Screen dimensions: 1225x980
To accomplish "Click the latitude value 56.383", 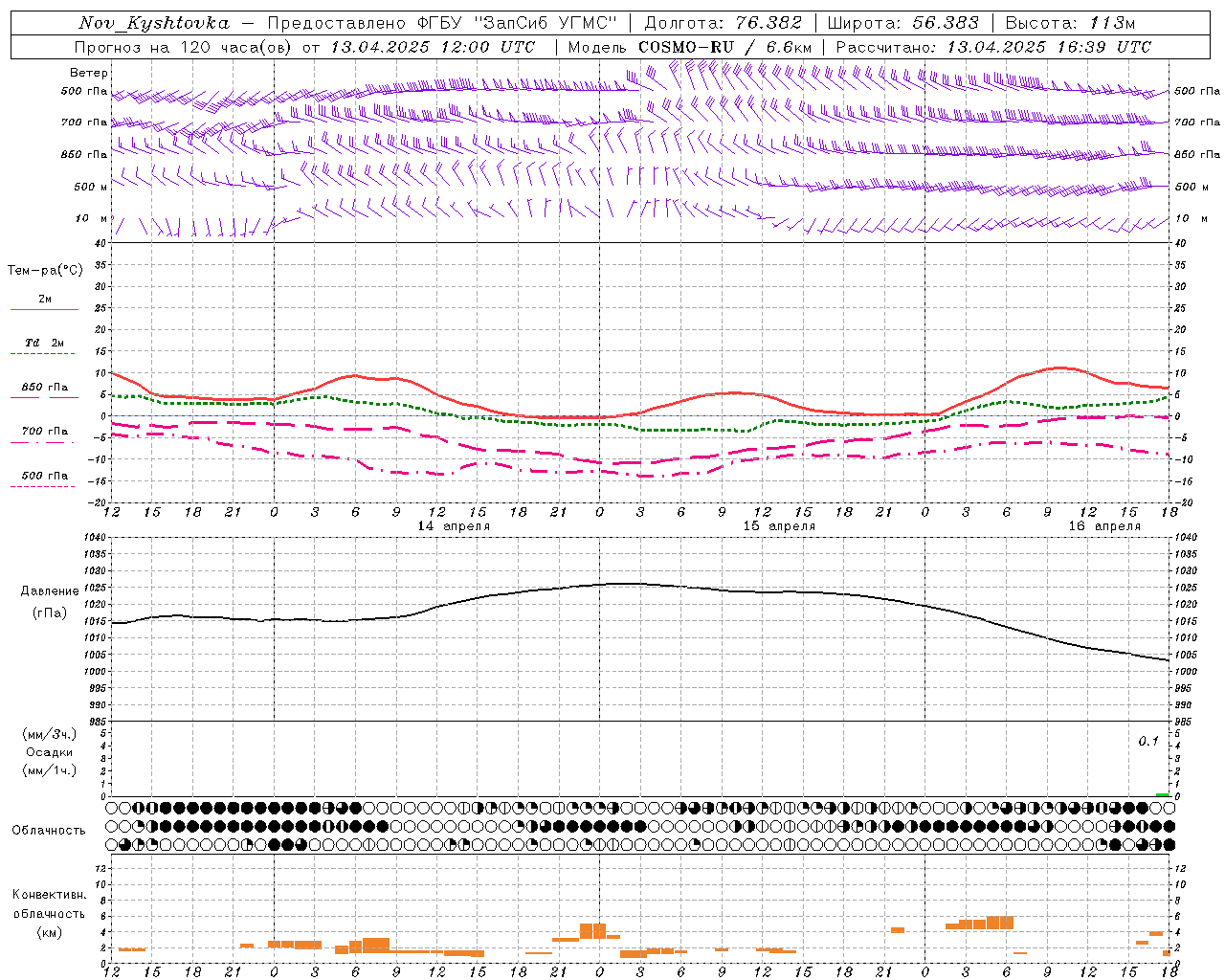I will click(946, 23).
